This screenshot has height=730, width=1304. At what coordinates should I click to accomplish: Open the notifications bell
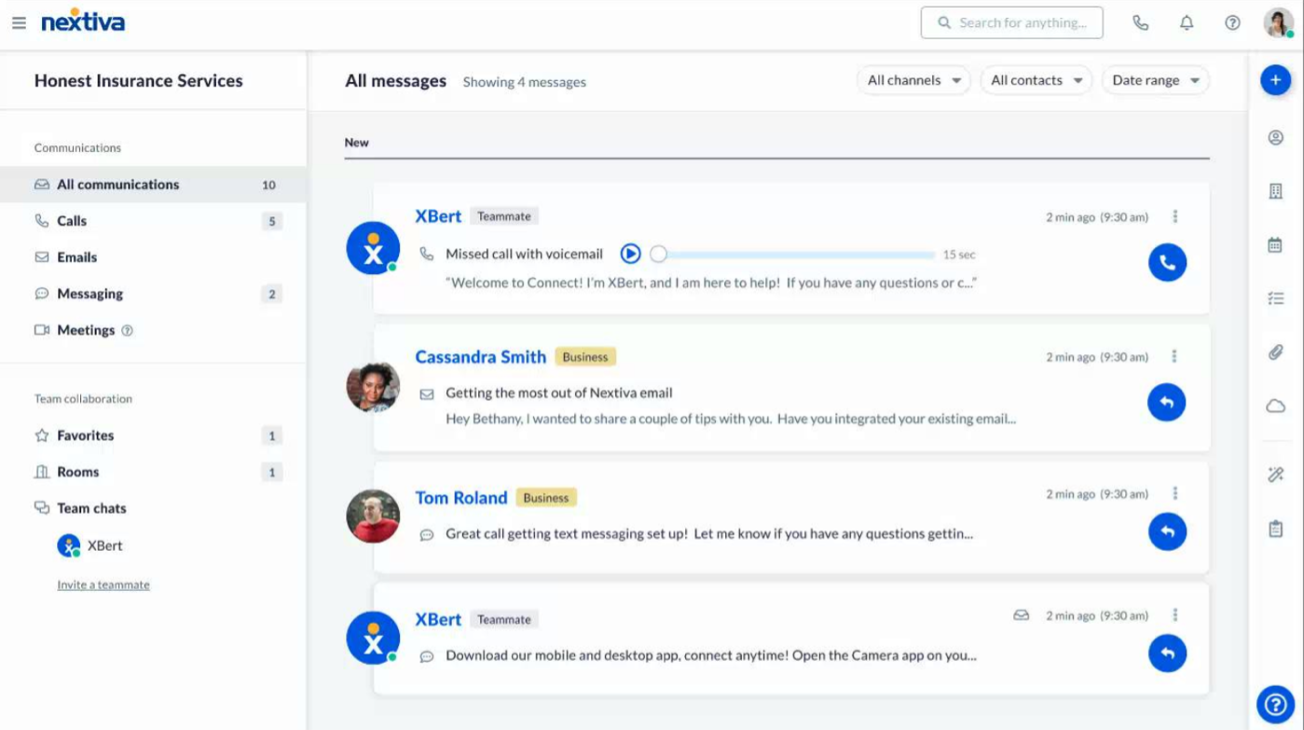tap(1187, 23)
